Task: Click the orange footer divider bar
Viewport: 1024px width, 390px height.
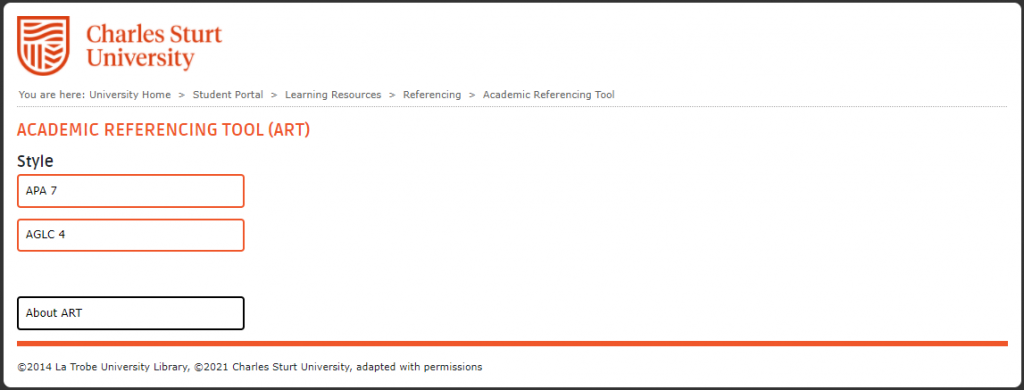Action: (512, 344)
